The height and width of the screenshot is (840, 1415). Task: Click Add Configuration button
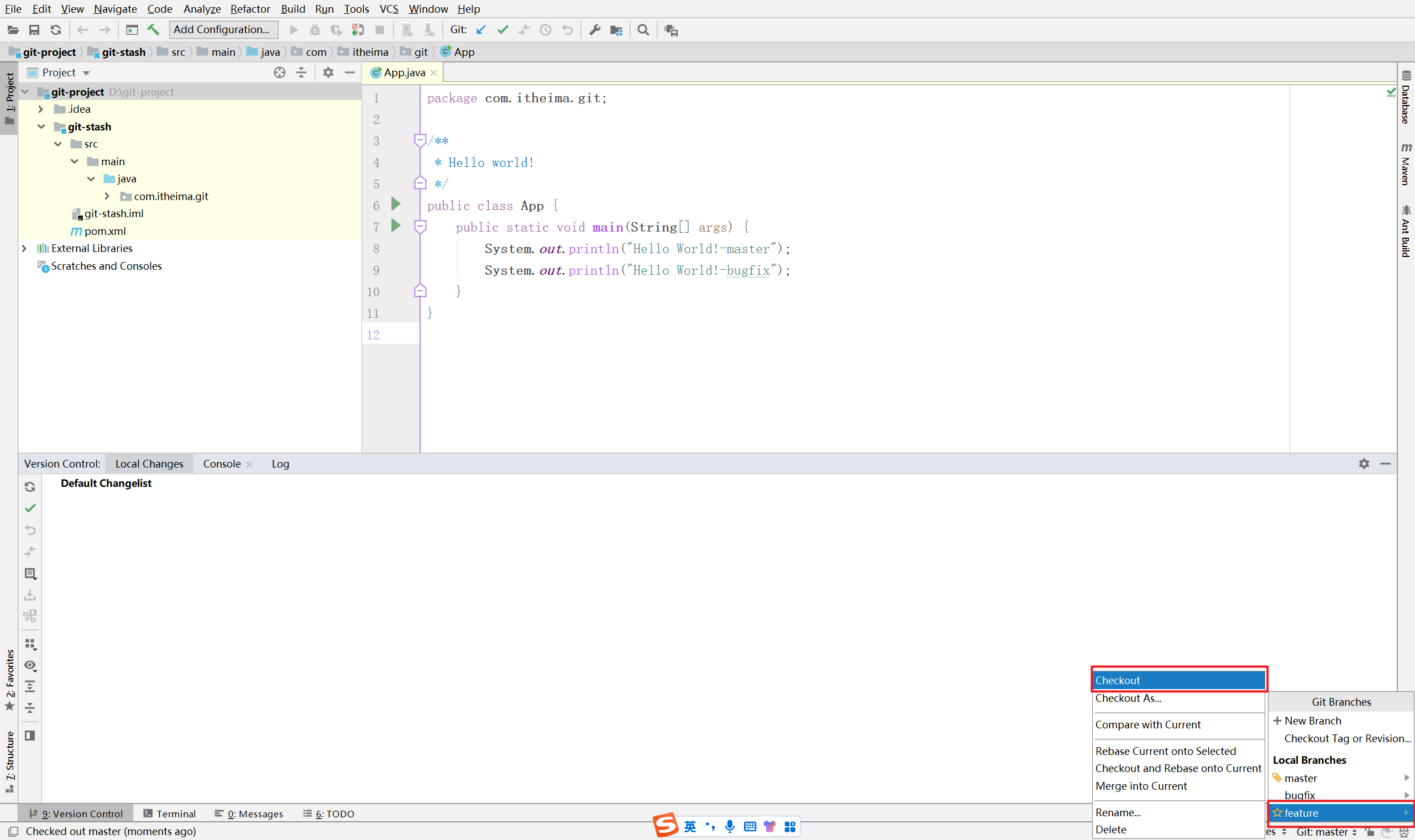(x=222, y=29)
